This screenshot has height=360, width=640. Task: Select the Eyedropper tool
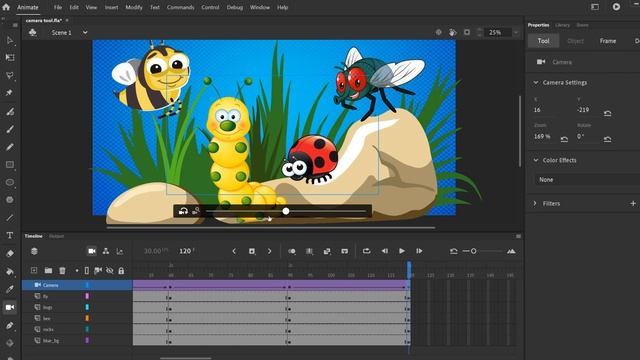click(x=10, y=289)
